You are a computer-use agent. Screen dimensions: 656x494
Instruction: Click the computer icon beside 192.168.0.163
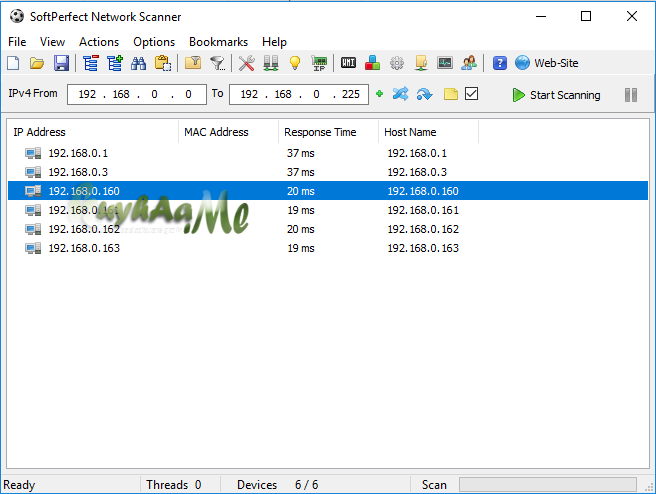pos(33,248)
